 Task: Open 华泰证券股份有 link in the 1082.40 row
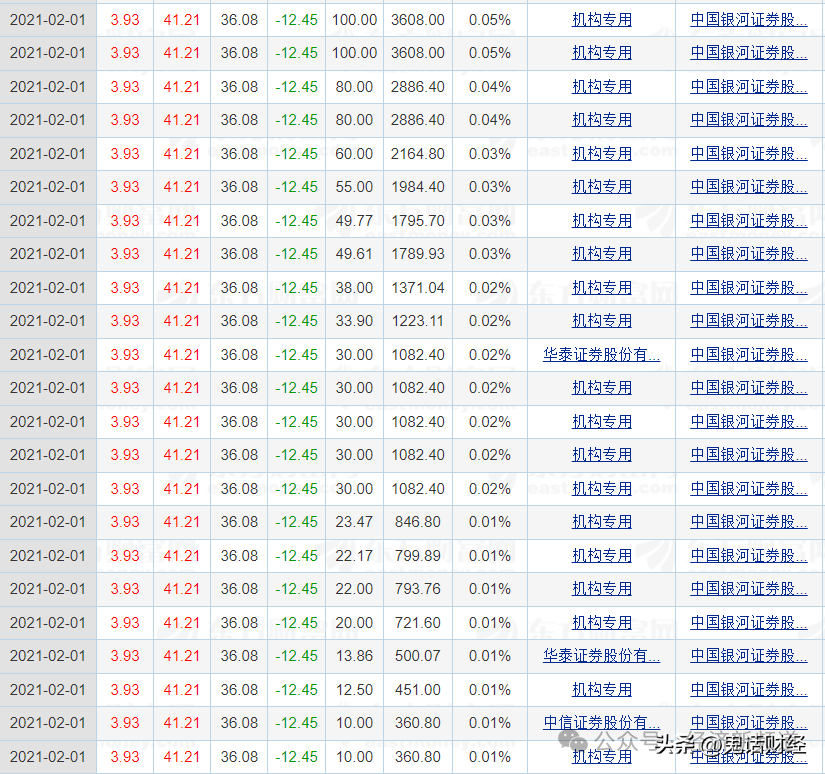point(601,355)
